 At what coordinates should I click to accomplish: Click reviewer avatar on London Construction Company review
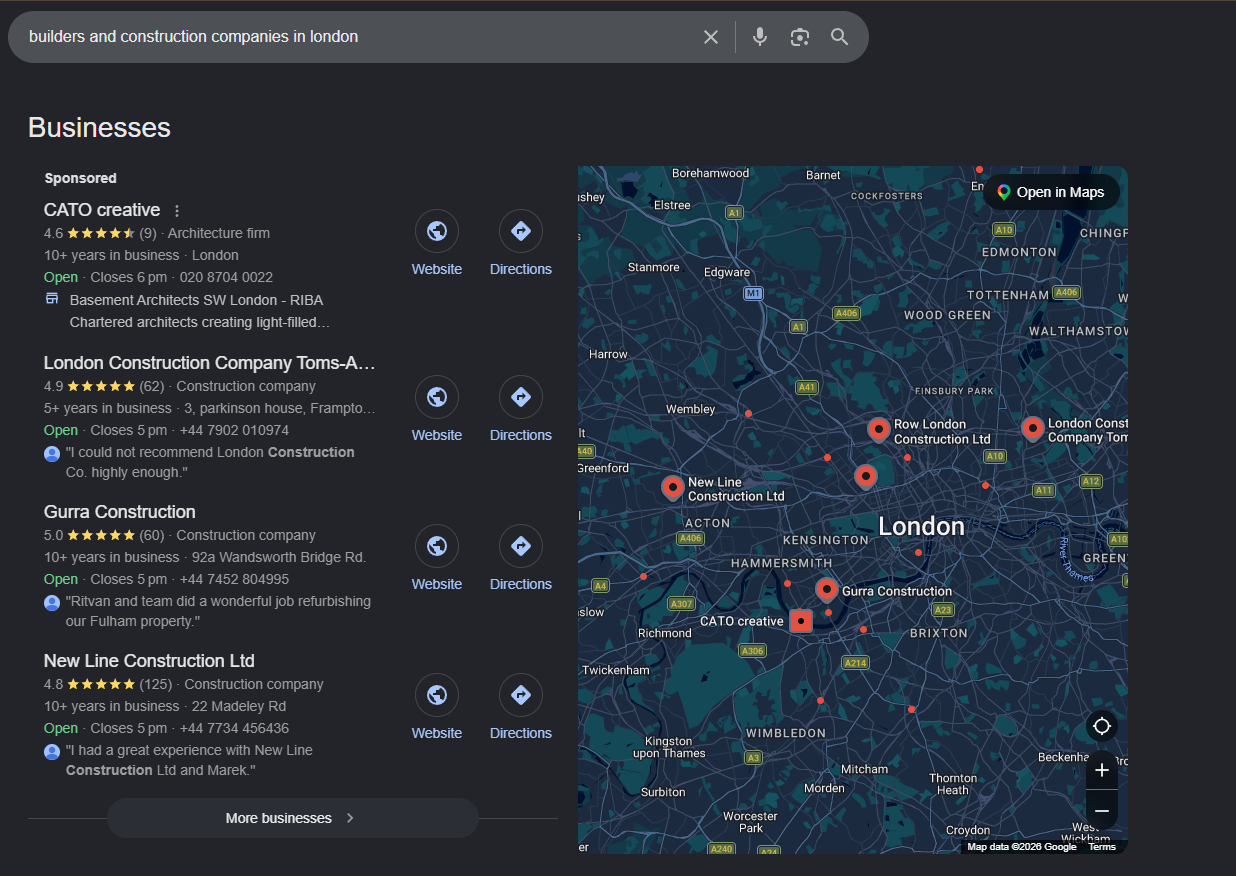[52, 453]
